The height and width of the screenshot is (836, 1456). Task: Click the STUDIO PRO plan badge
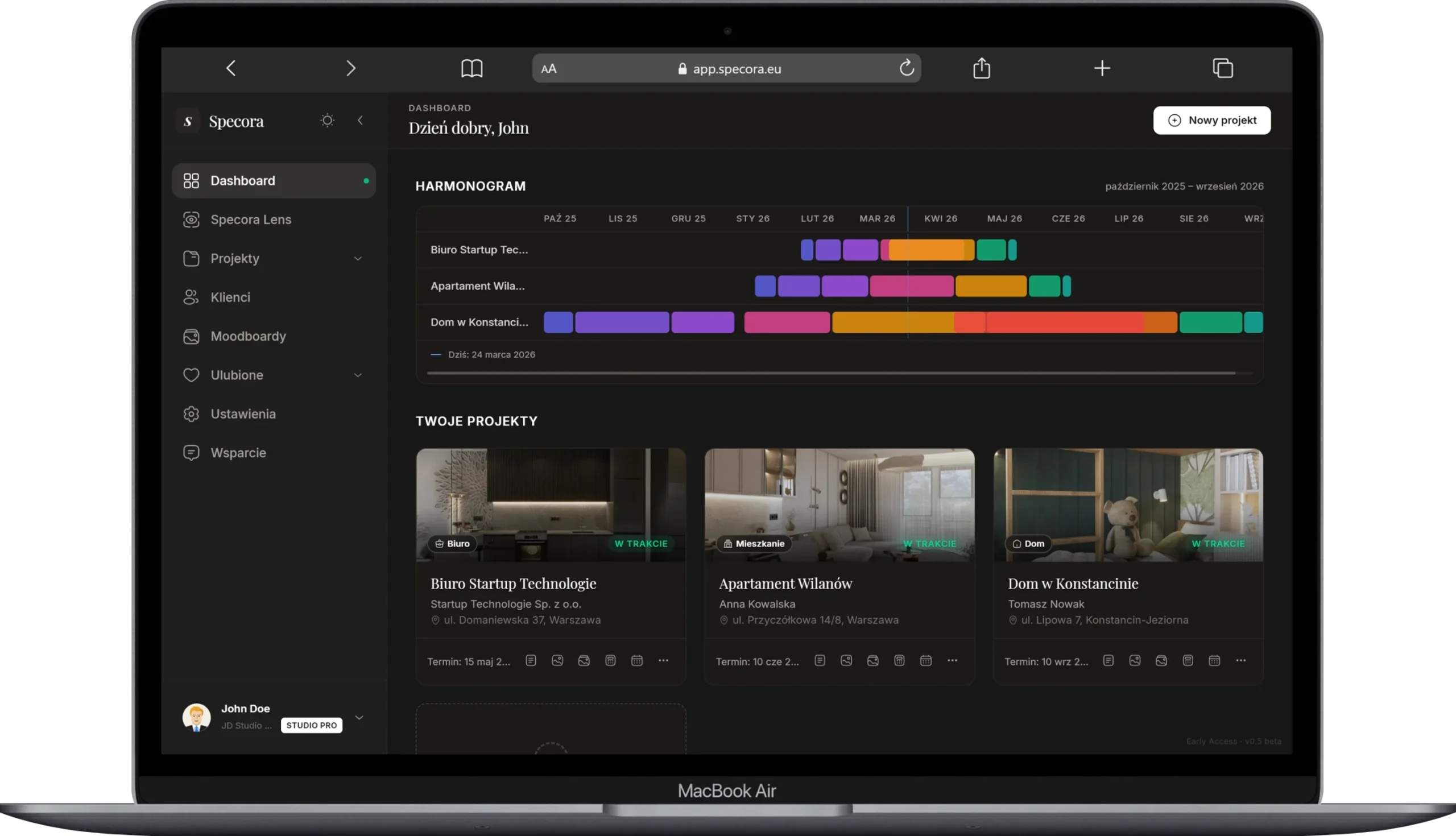tap(312, 725)
